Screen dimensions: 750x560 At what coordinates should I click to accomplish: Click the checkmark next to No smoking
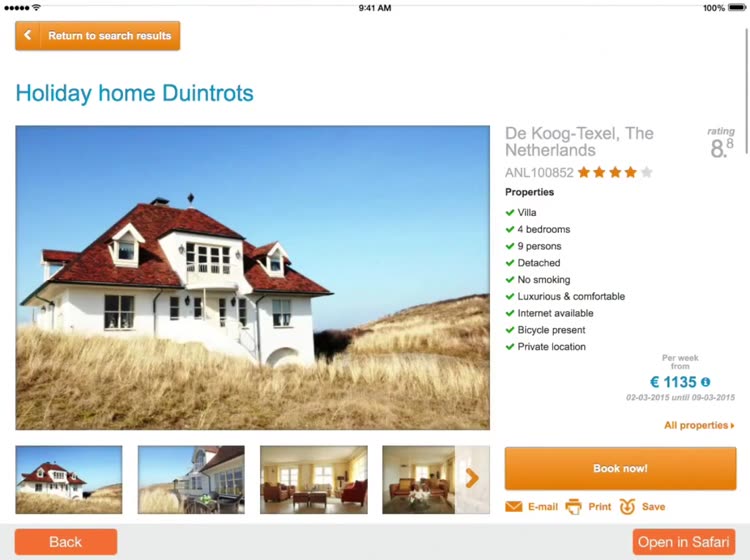(510, 279)
